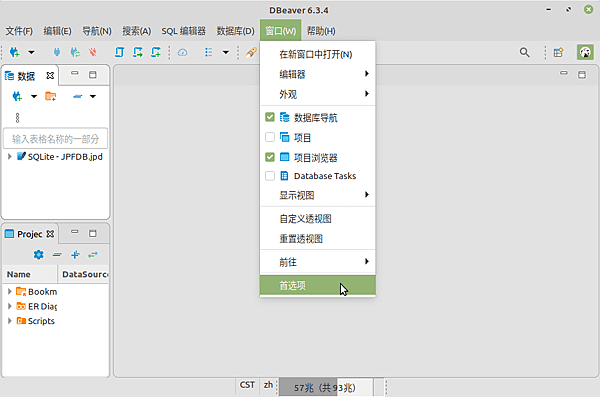The height and width of the screenshot is (397, 600).
Task: Open the transaction mode dropdown arrow
Action: click(x=226, y=52)
